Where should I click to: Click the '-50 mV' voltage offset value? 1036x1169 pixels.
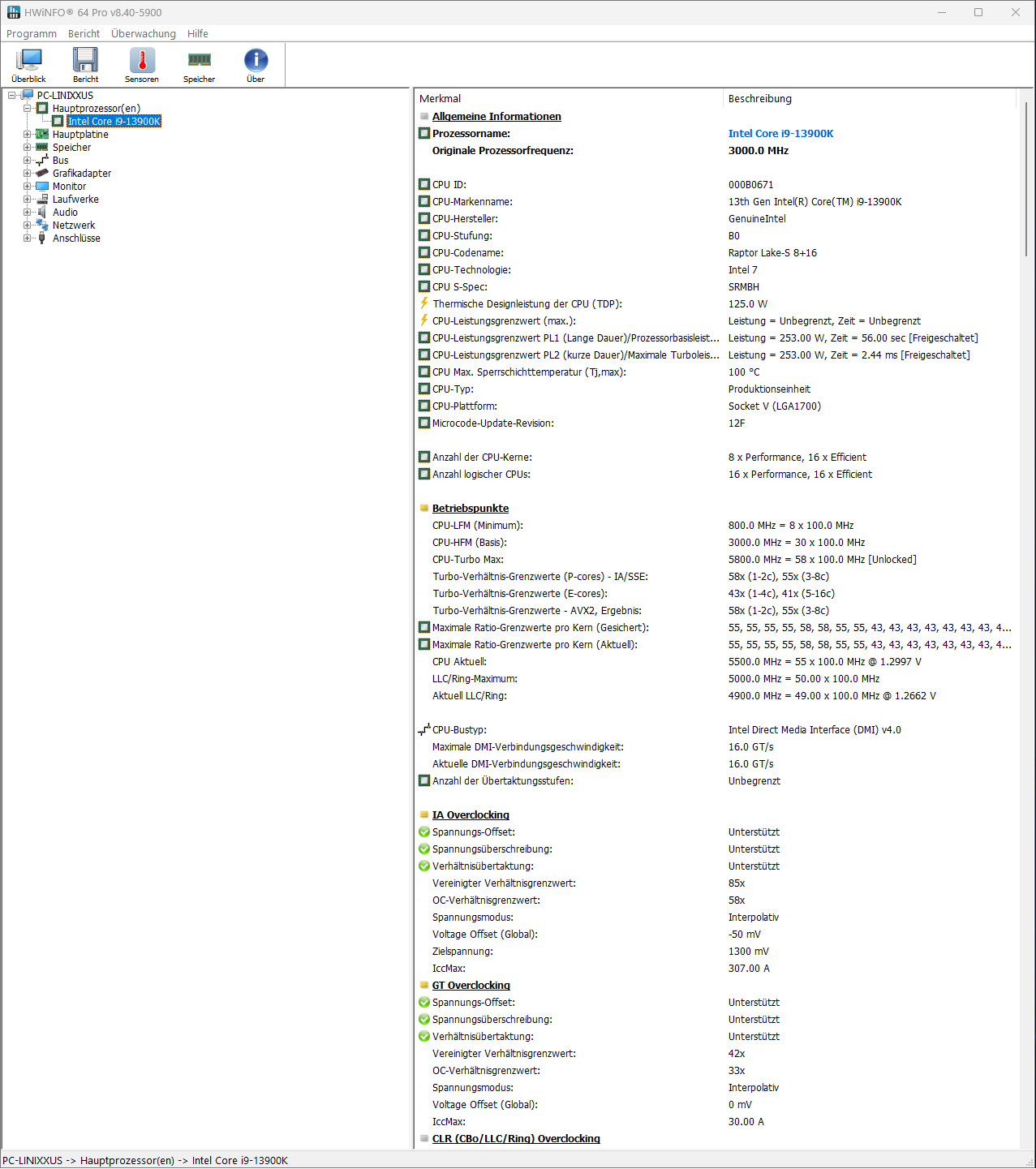[x=745, y=934]
